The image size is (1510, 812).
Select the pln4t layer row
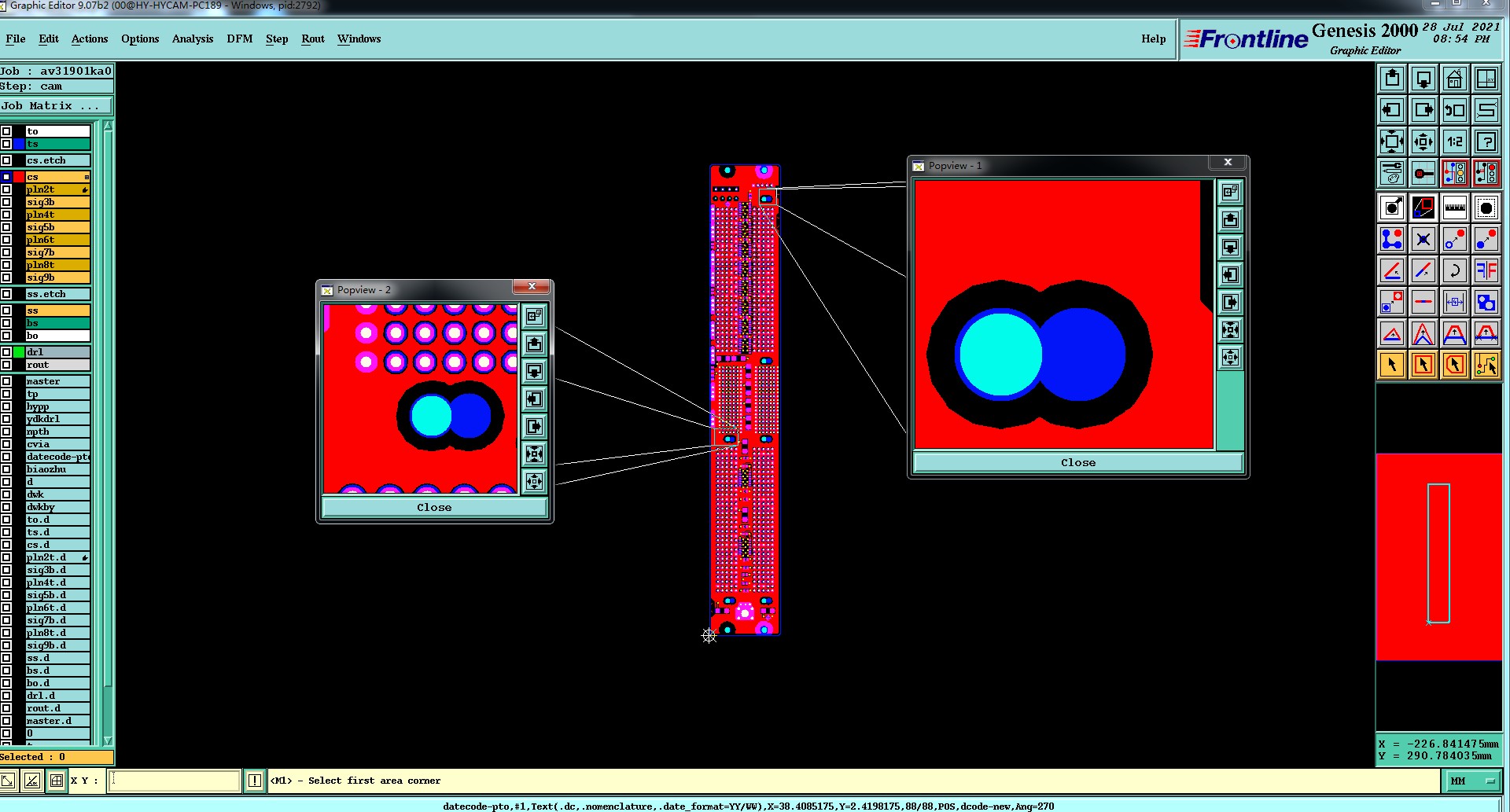(57, 215)
